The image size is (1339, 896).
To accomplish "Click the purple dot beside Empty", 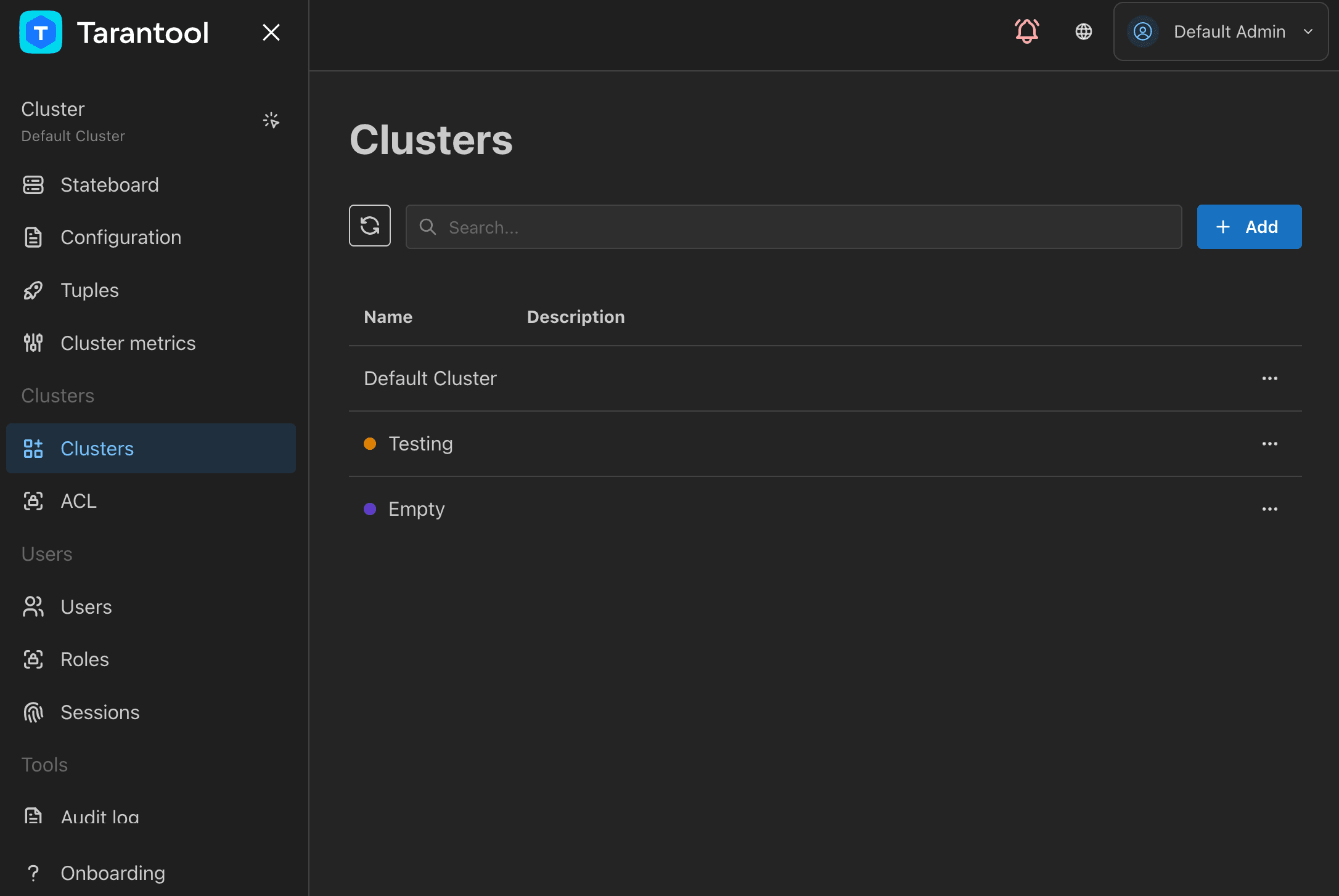I will pos(370,509).
